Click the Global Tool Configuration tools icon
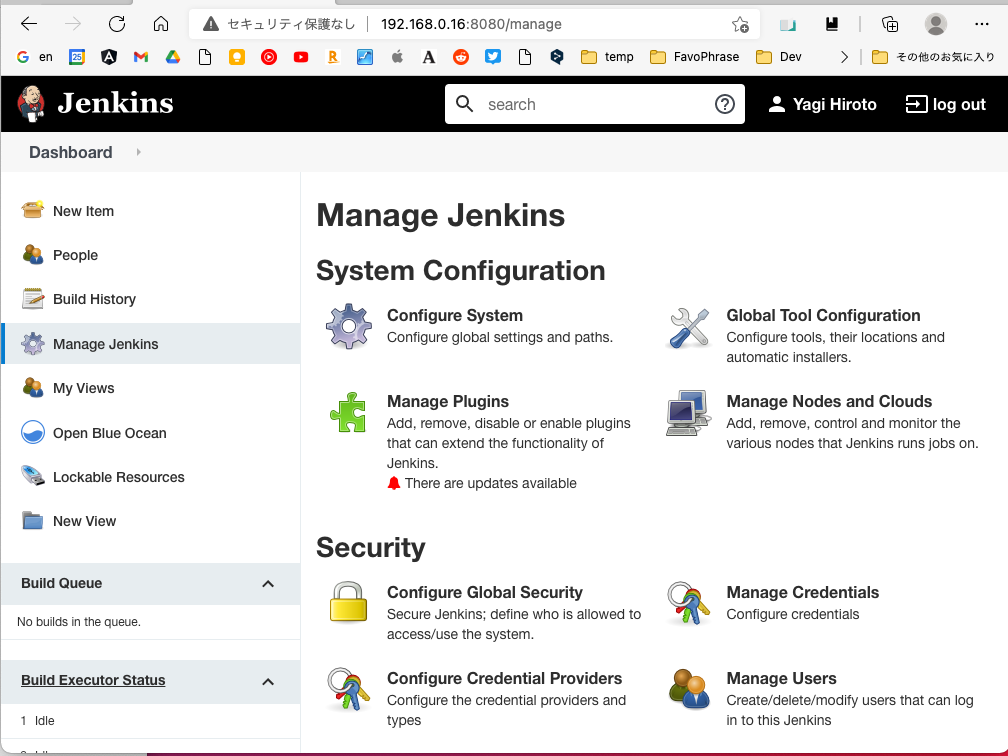The width and height of the screenshot is (1008, 756). (688, 327)
